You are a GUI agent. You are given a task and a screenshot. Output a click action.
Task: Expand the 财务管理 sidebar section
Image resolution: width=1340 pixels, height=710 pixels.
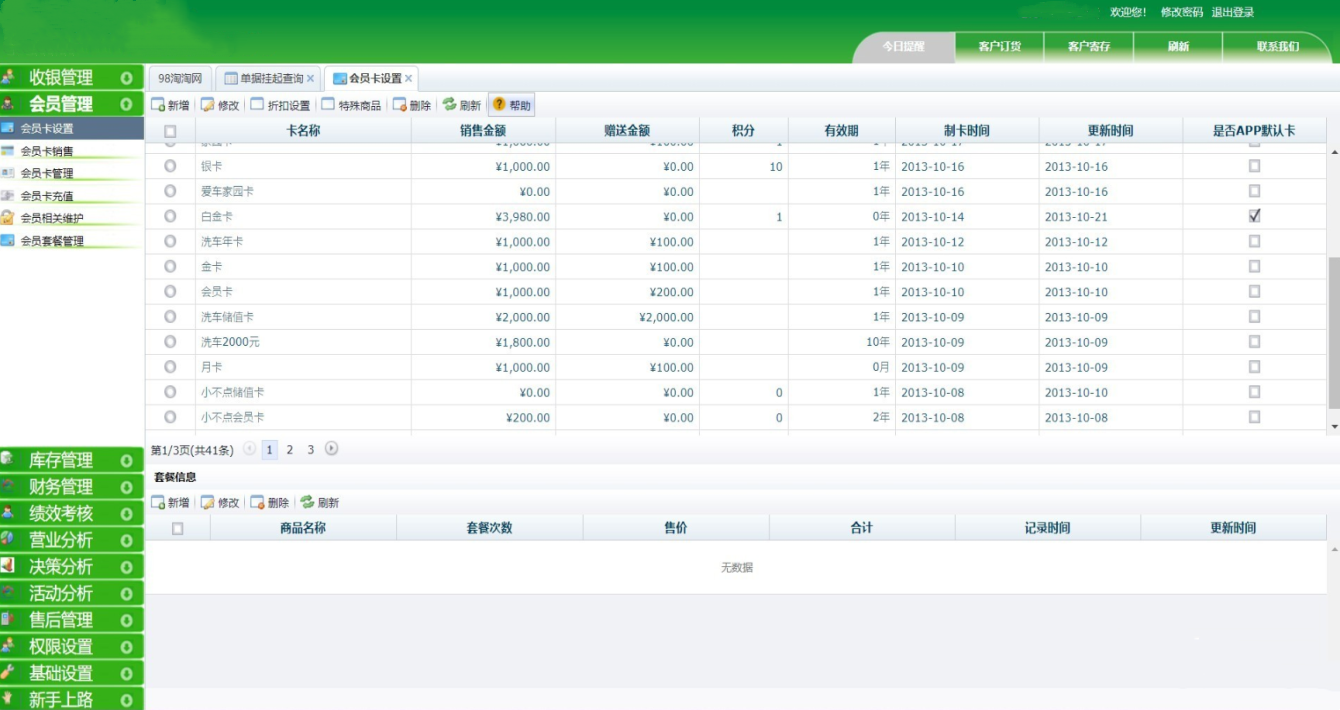coord(72,487)
